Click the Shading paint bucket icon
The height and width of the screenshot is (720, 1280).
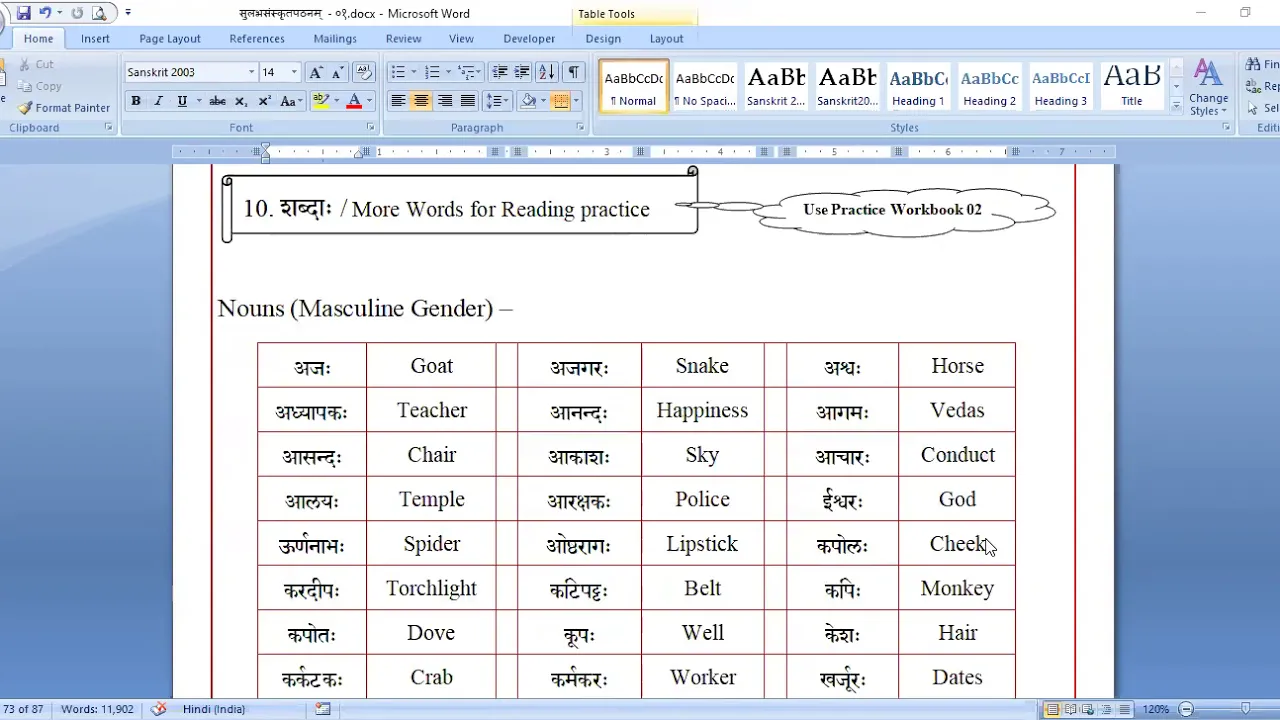528,101
